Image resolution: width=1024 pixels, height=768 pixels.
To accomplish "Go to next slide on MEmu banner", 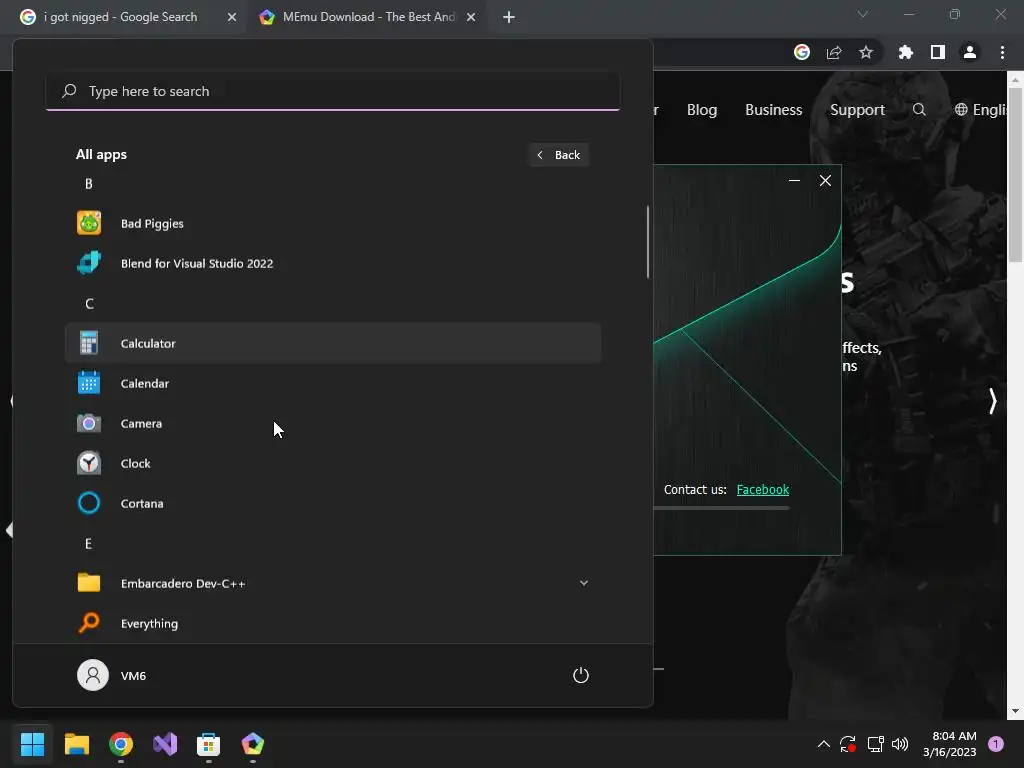I will pyautogui.click(x=992, y=400).
